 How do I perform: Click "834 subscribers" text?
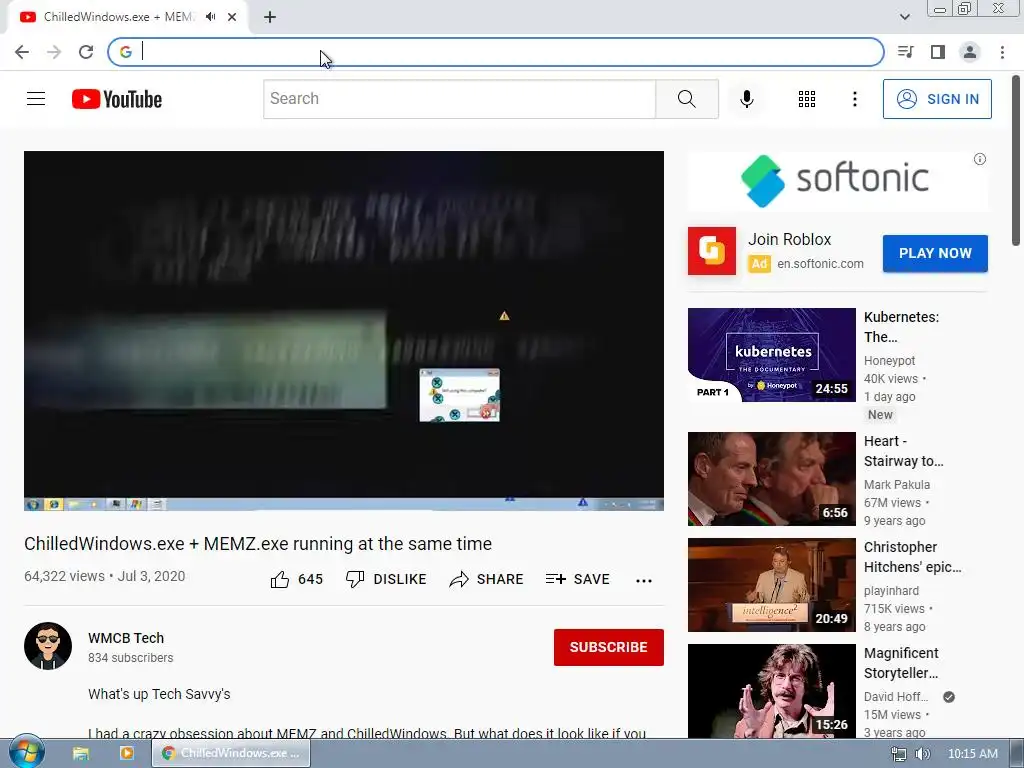tap(131, 658)
